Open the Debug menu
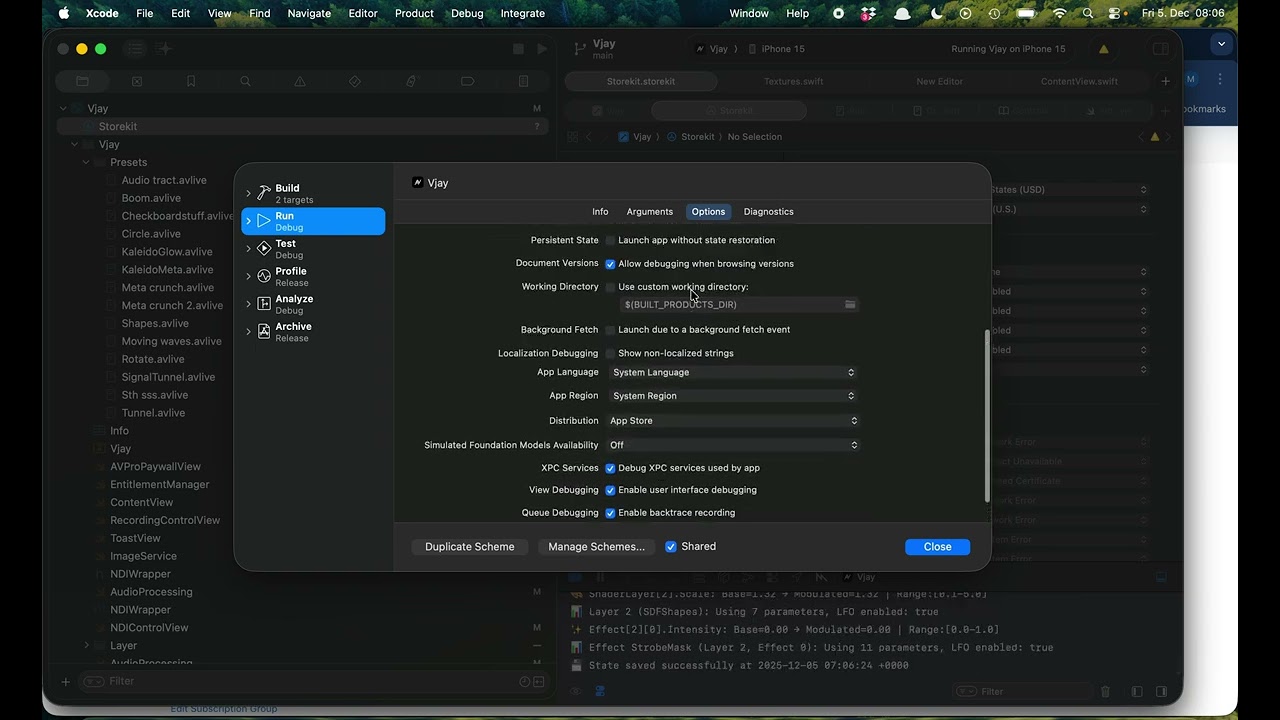Image resolution: width=1280 pixels, height=720 pixels. click(467, 13)
